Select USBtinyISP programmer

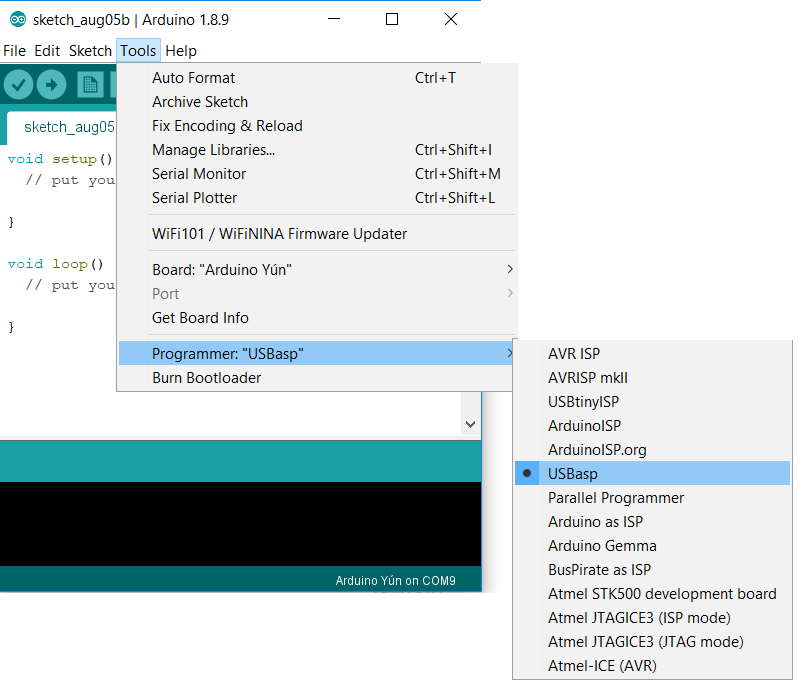pos(653,402)
